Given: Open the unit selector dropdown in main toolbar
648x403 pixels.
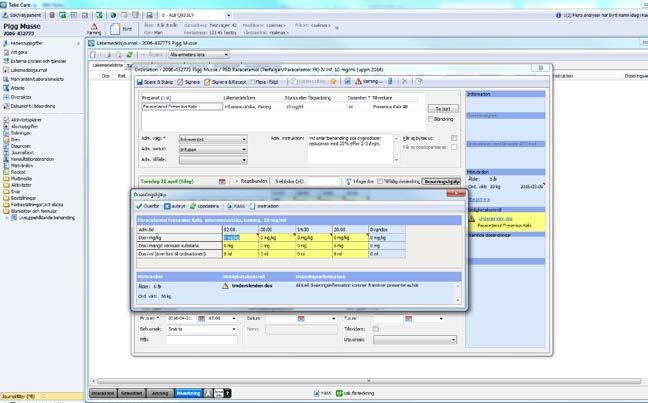Looking at the screenshot, I should pyautogui.click(x=229, y=15).
